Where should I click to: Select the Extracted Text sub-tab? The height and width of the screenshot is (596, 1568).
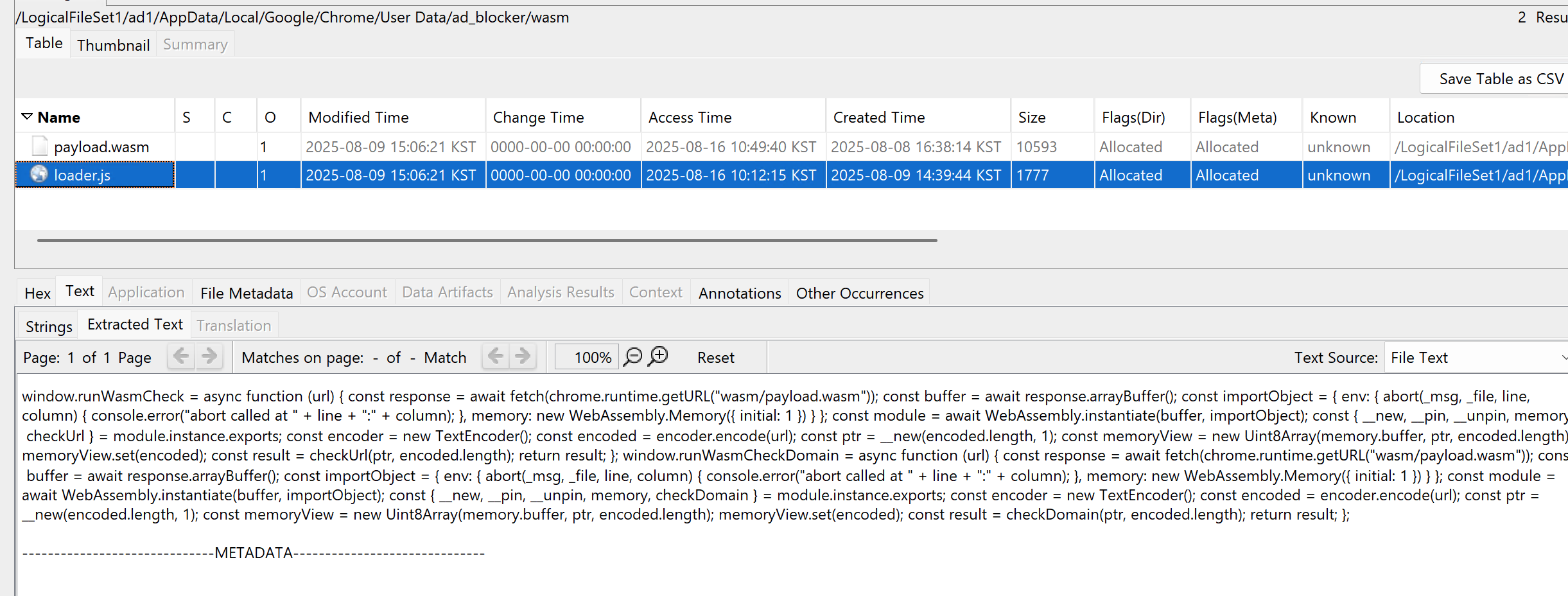pos(135,325)
